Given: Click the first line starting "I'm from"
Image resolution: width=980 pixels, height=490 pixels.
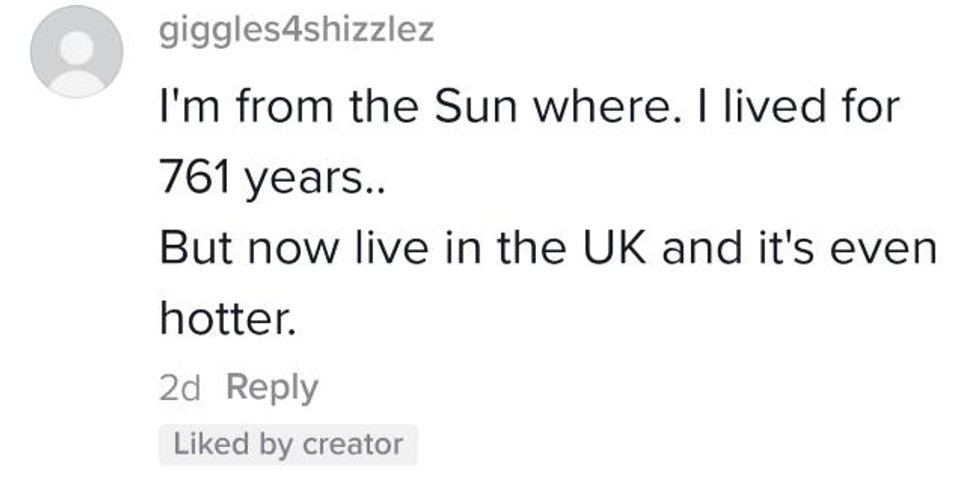Looking at the screenshot, I should (530, 105).
